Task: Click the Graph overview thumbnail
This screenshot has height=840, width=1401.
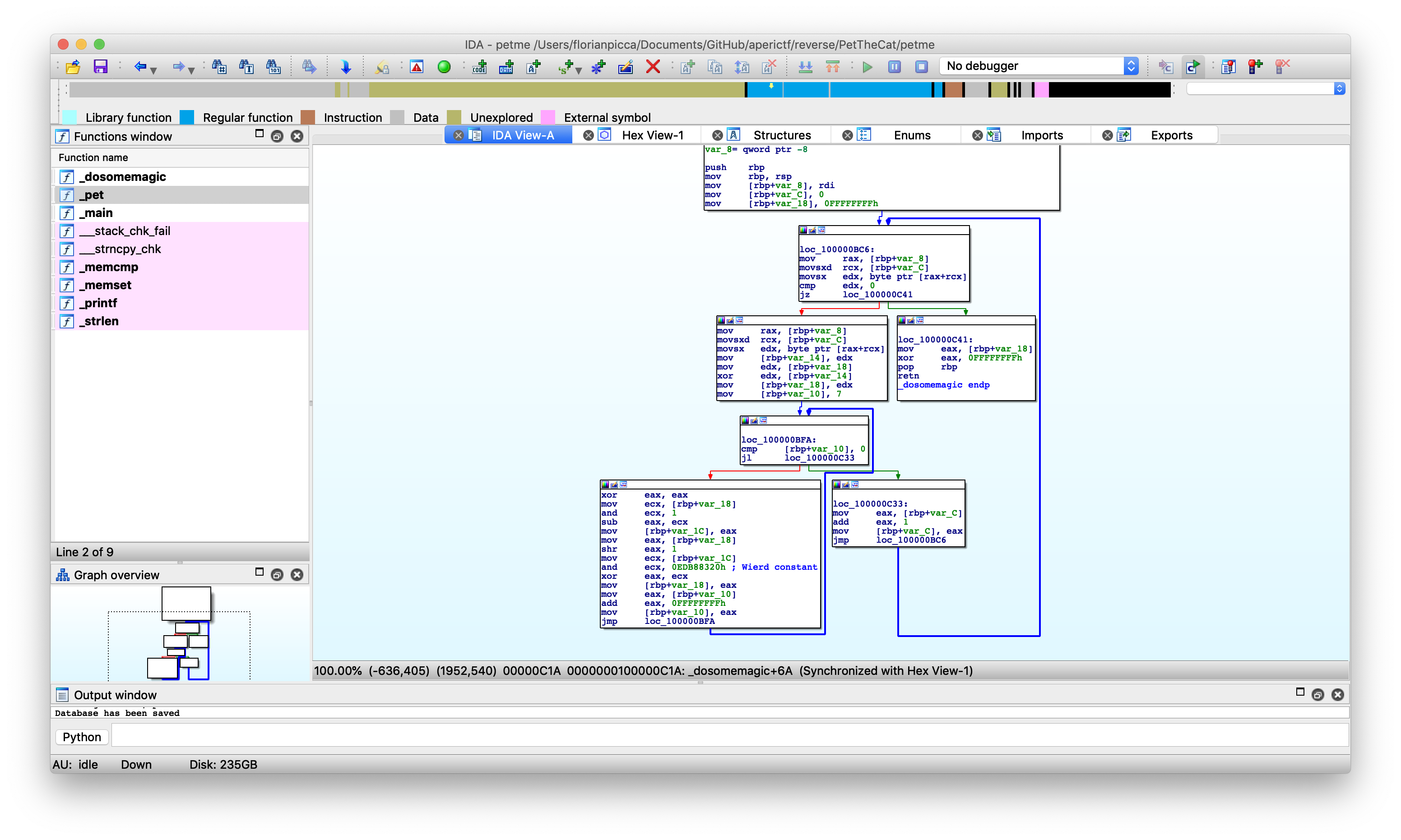Action: tap(180, 632)
